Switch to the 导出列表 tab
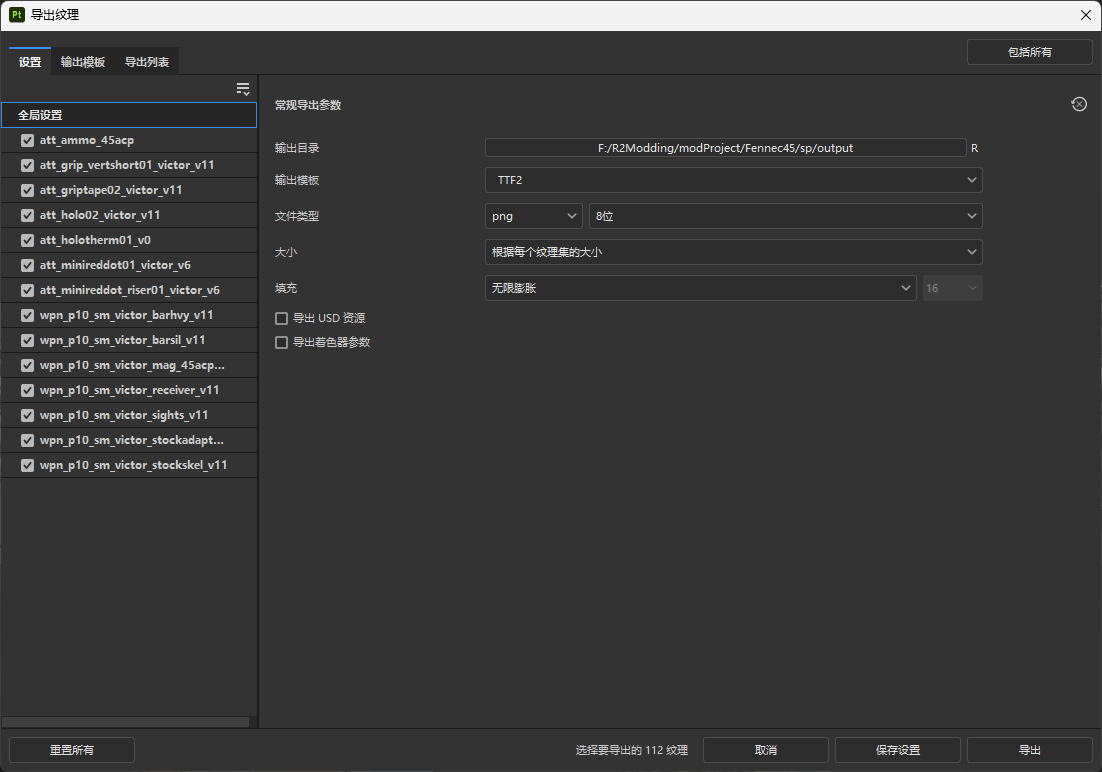The image size is (1102, 772). 147,62
